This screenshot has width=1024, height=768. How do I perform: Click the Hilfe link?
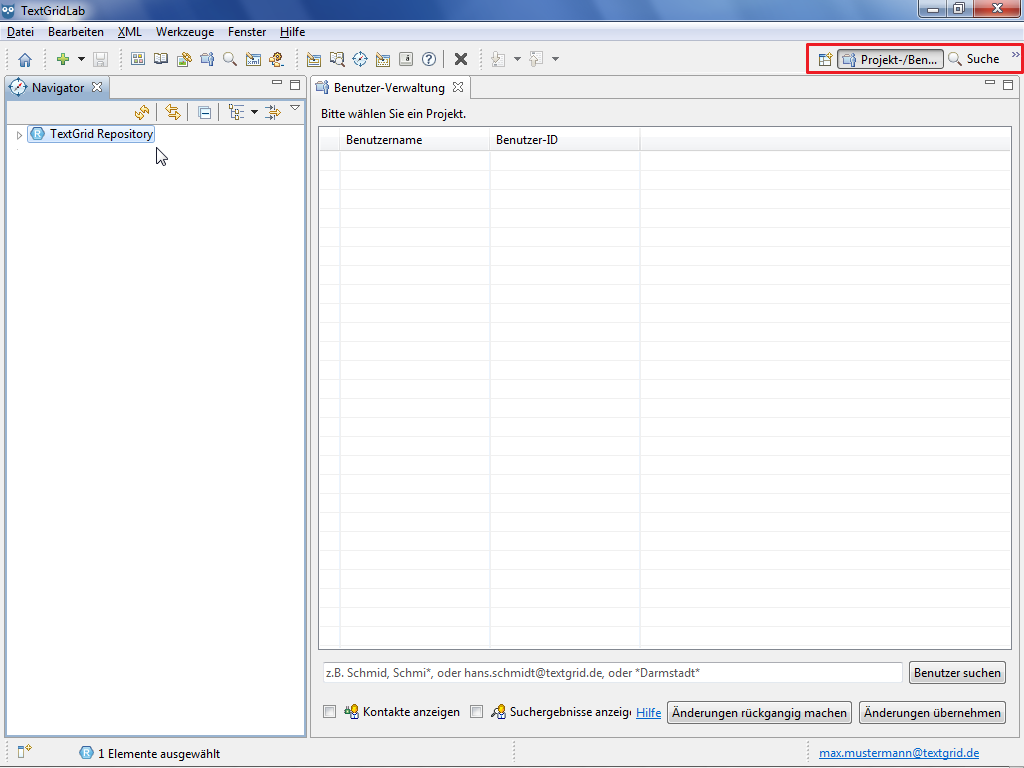[x=648, y=713]
